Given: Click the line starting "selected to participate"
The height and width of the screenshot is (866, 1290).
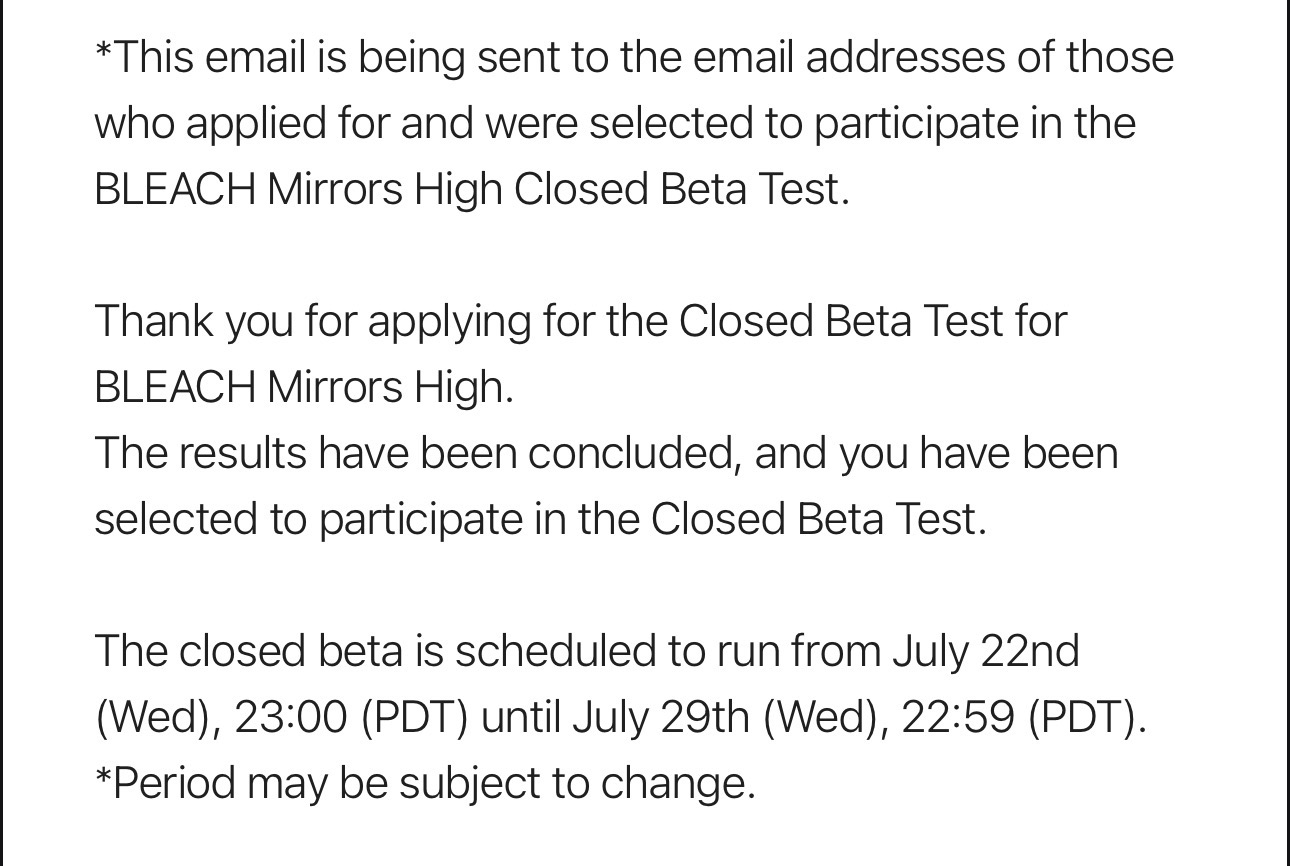Looking at the screenshot, I should click(x=540, y=520).
